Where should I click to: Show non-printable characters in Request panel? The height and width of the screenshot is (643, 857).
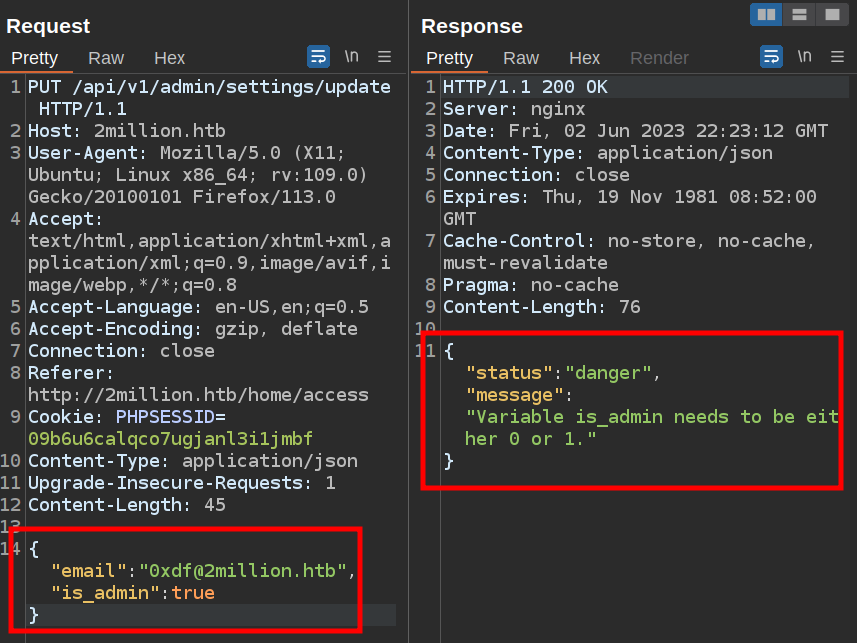tap(351, 56)
